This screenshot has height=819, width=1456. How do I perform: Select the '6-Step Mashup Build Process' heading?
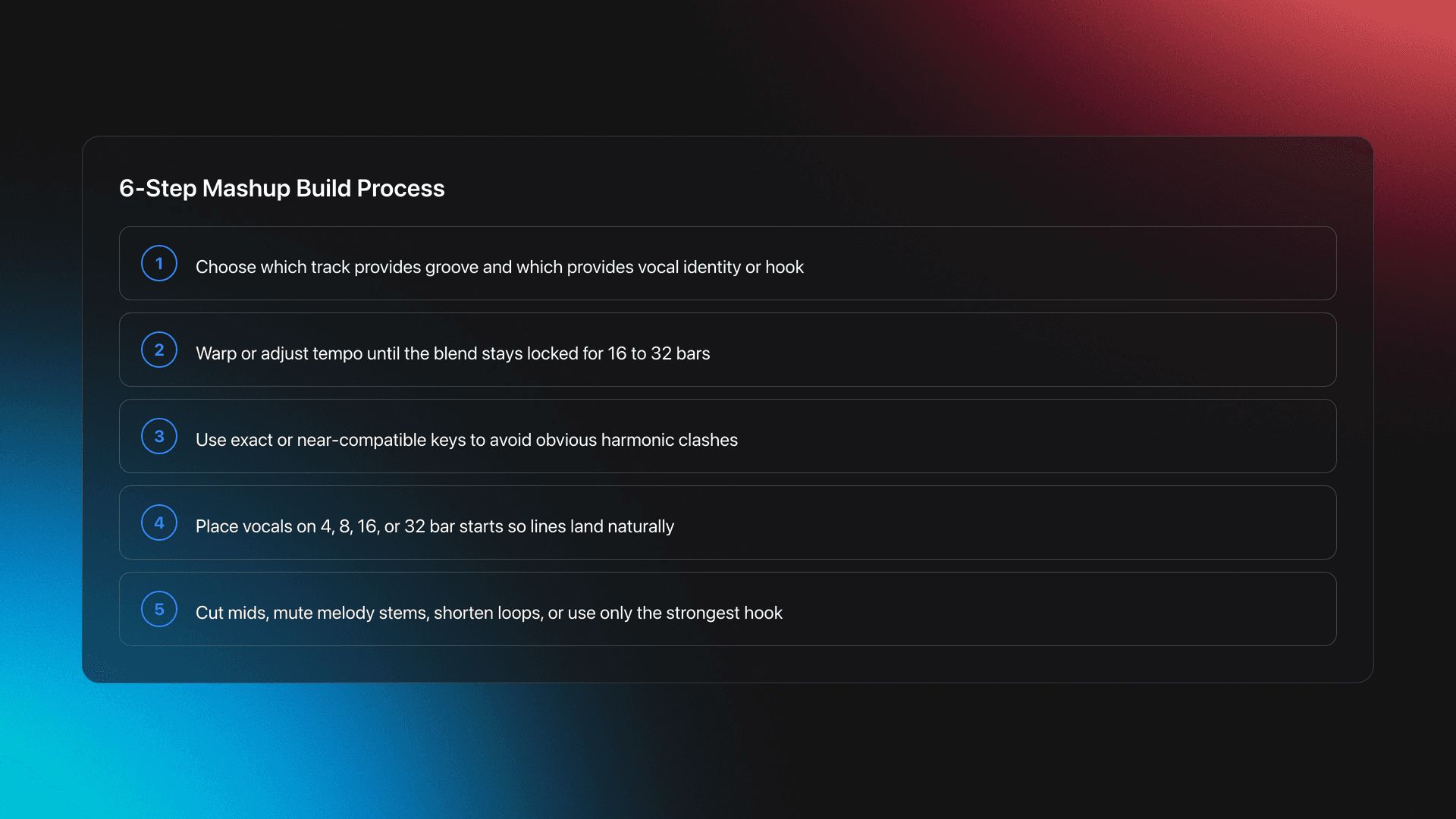point(281,188)
